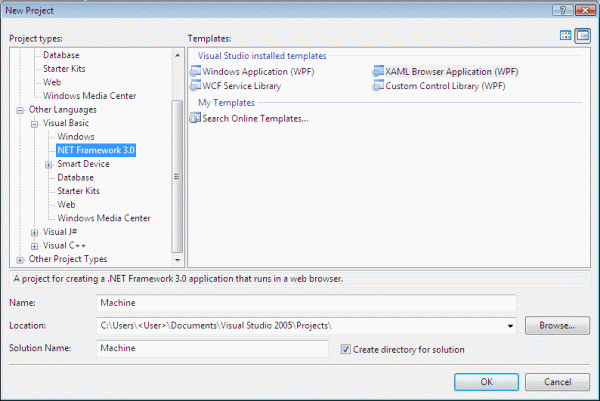Click the 'My Templates' group header
This screenshot has height=401, width=600.
(226, 103)
